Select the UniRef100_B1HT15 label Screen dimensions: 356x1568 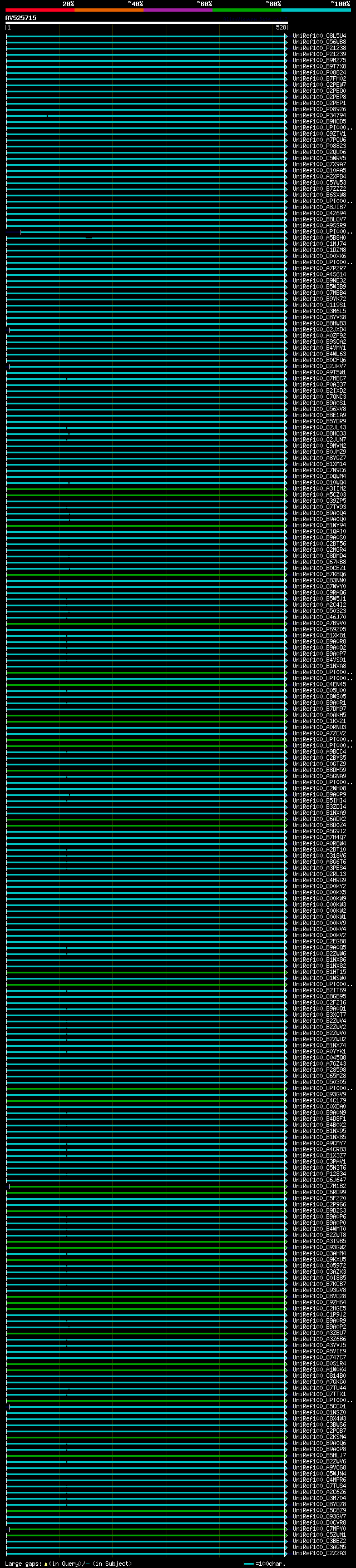319,972
